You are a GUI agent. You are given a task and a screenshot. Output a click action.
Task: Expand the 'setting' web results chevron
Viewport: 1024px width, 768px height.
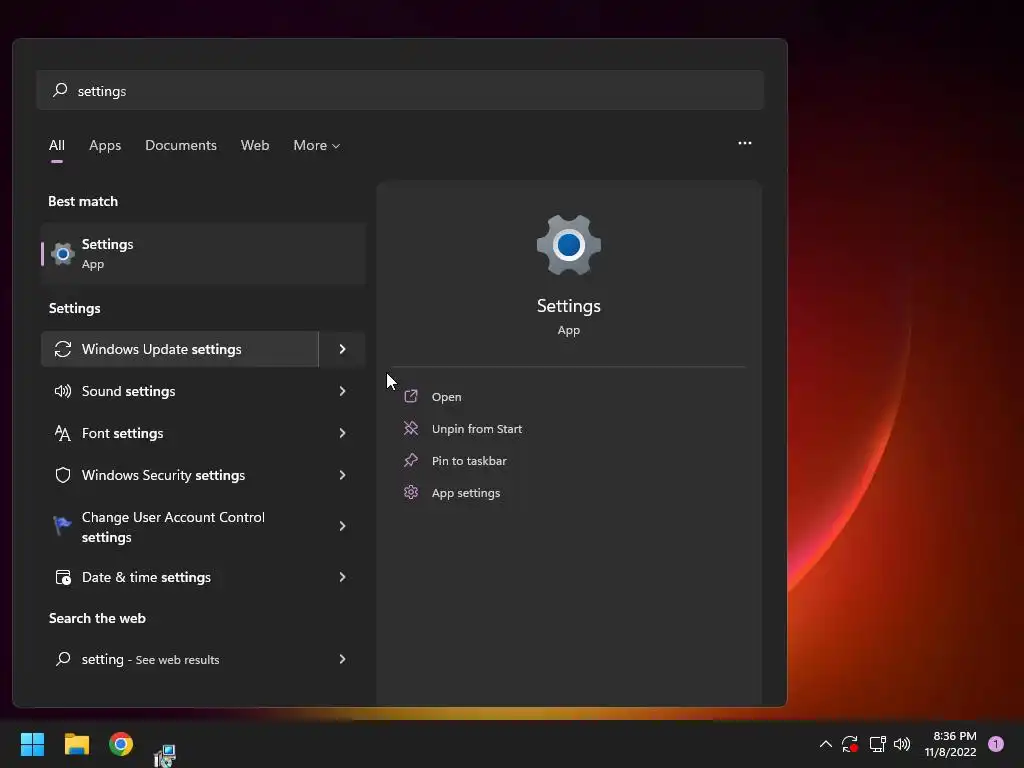(x=342, y=659)
